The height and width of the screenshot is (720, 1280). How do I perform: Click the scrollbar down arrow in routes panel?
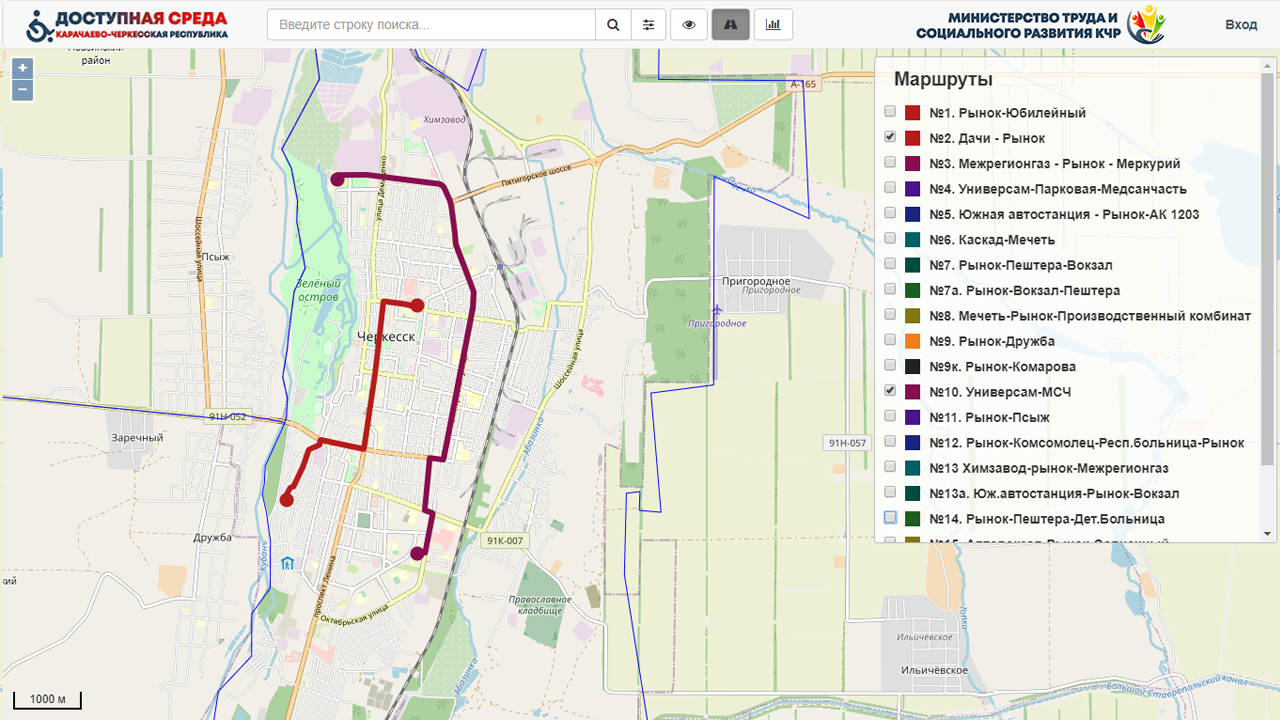(1268, 534)
